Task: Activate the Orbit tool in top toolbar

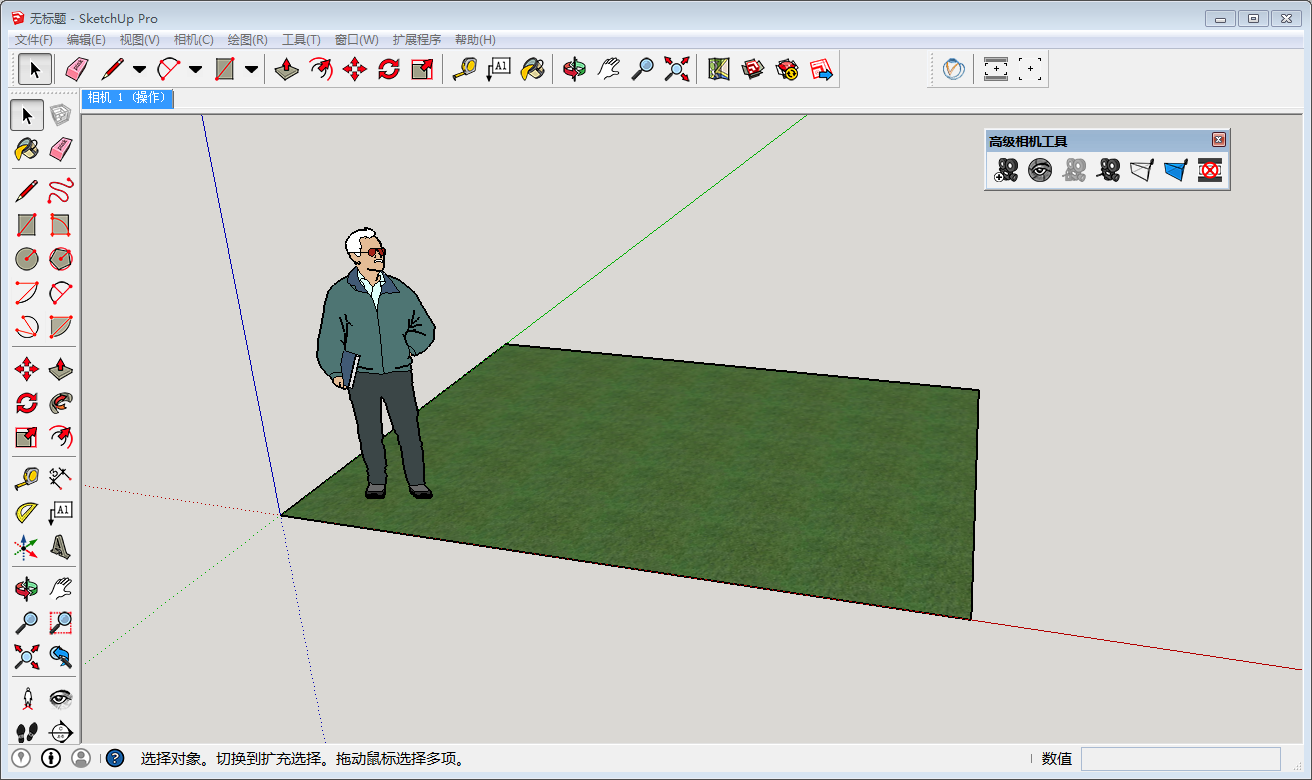Action: (x=574, y=69)
